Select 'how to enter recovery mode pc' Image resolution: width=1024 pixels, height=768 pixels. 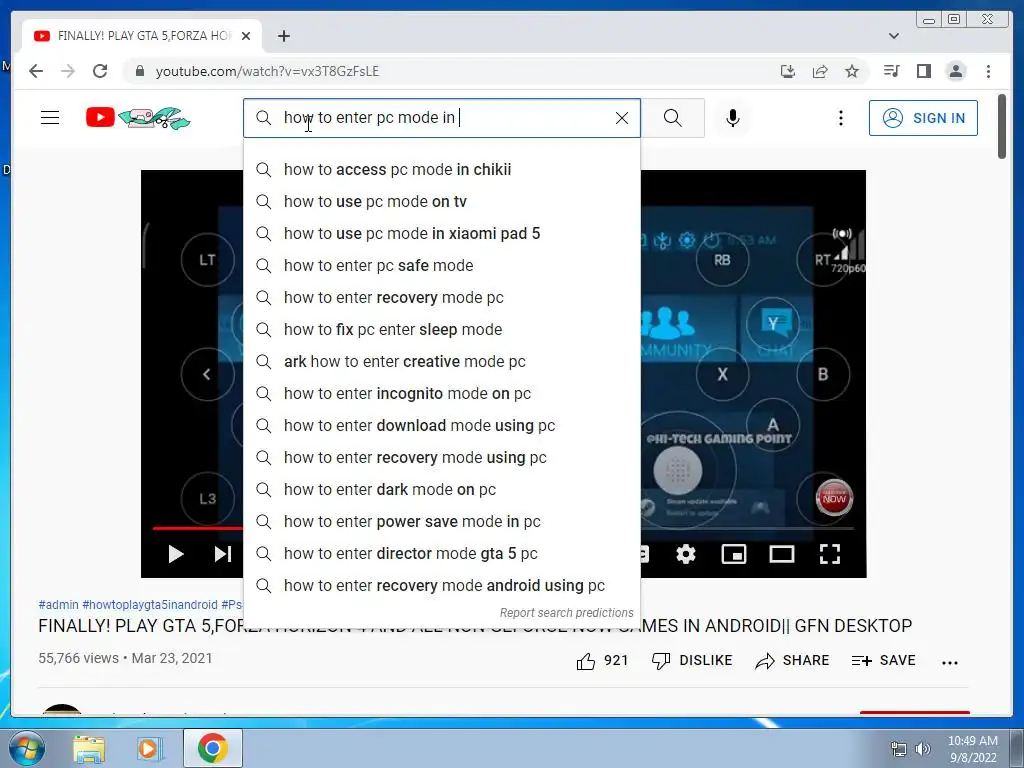(442, 298)
